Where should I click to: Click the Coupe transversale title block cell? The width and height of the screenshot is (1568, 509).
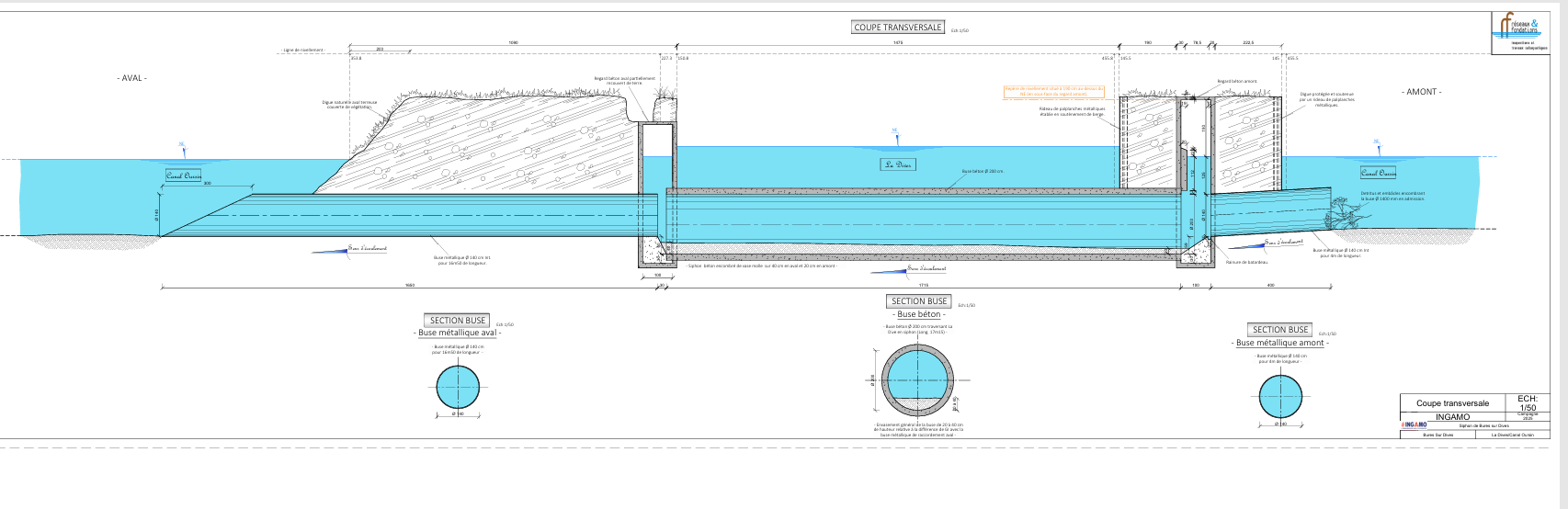tap(1452, 403)
